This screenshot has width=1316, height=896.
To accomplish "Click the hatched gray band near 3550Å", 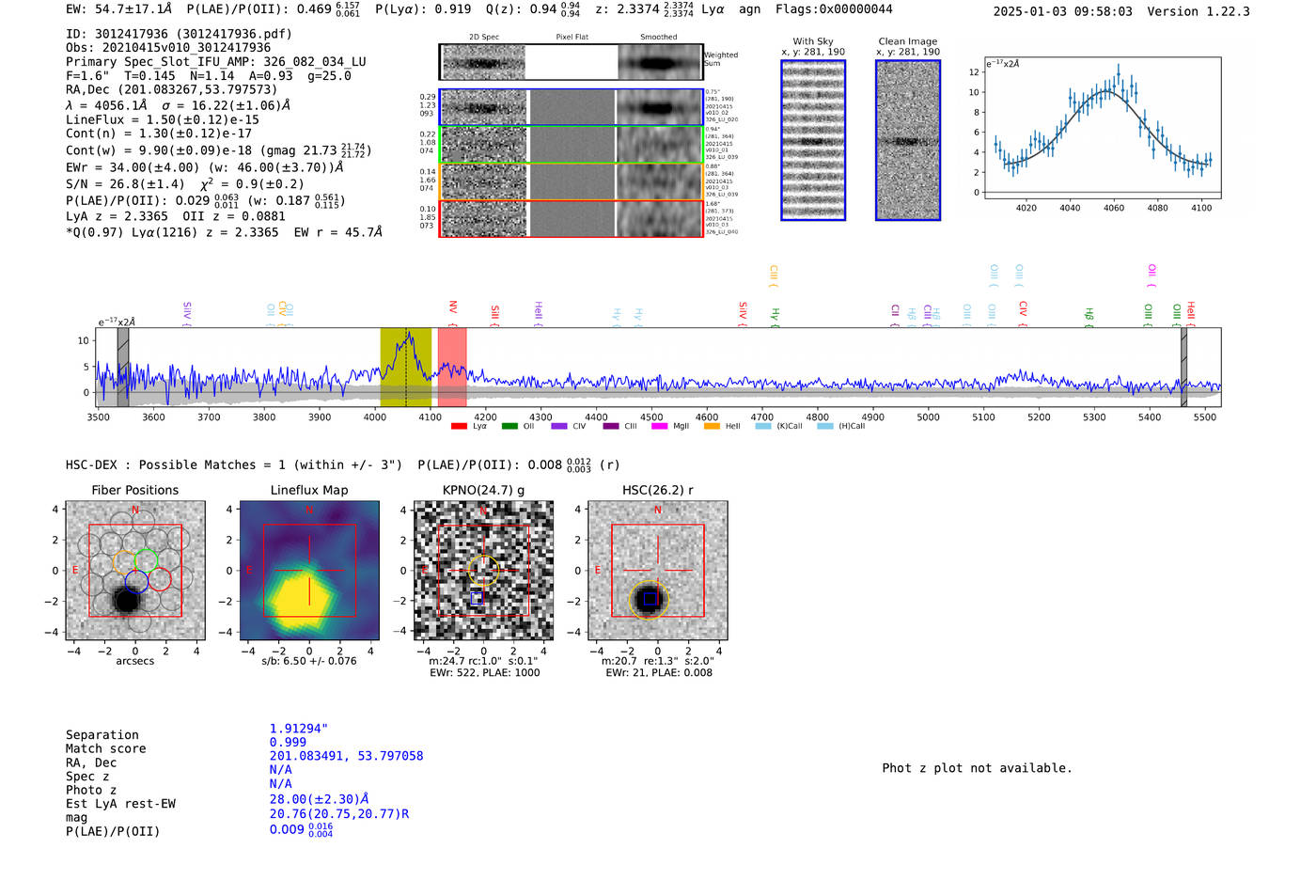I will coord(123,367).
